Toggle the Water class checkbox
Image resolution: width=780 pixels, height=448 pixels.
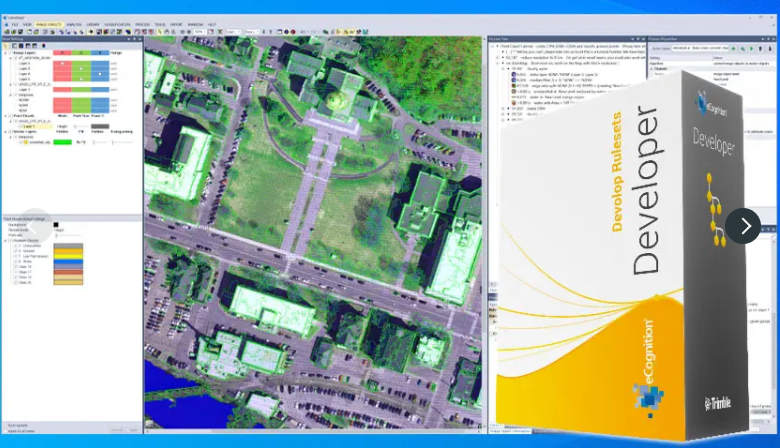[x=16, y=262]
